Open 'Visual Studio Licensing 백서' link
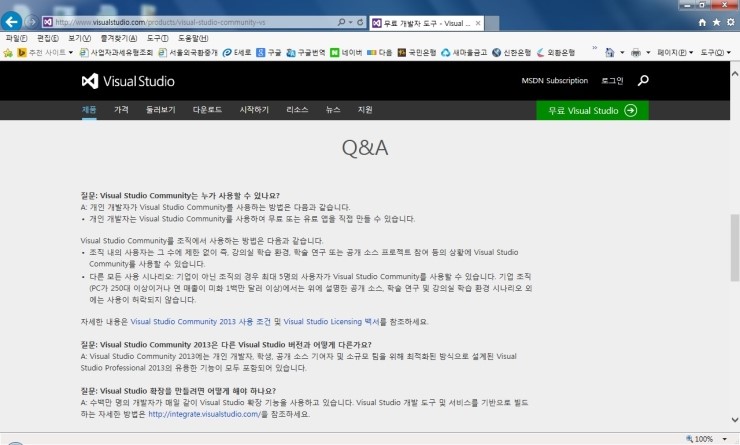Screen dimensions: 740x445 click(x=331, y=321)
